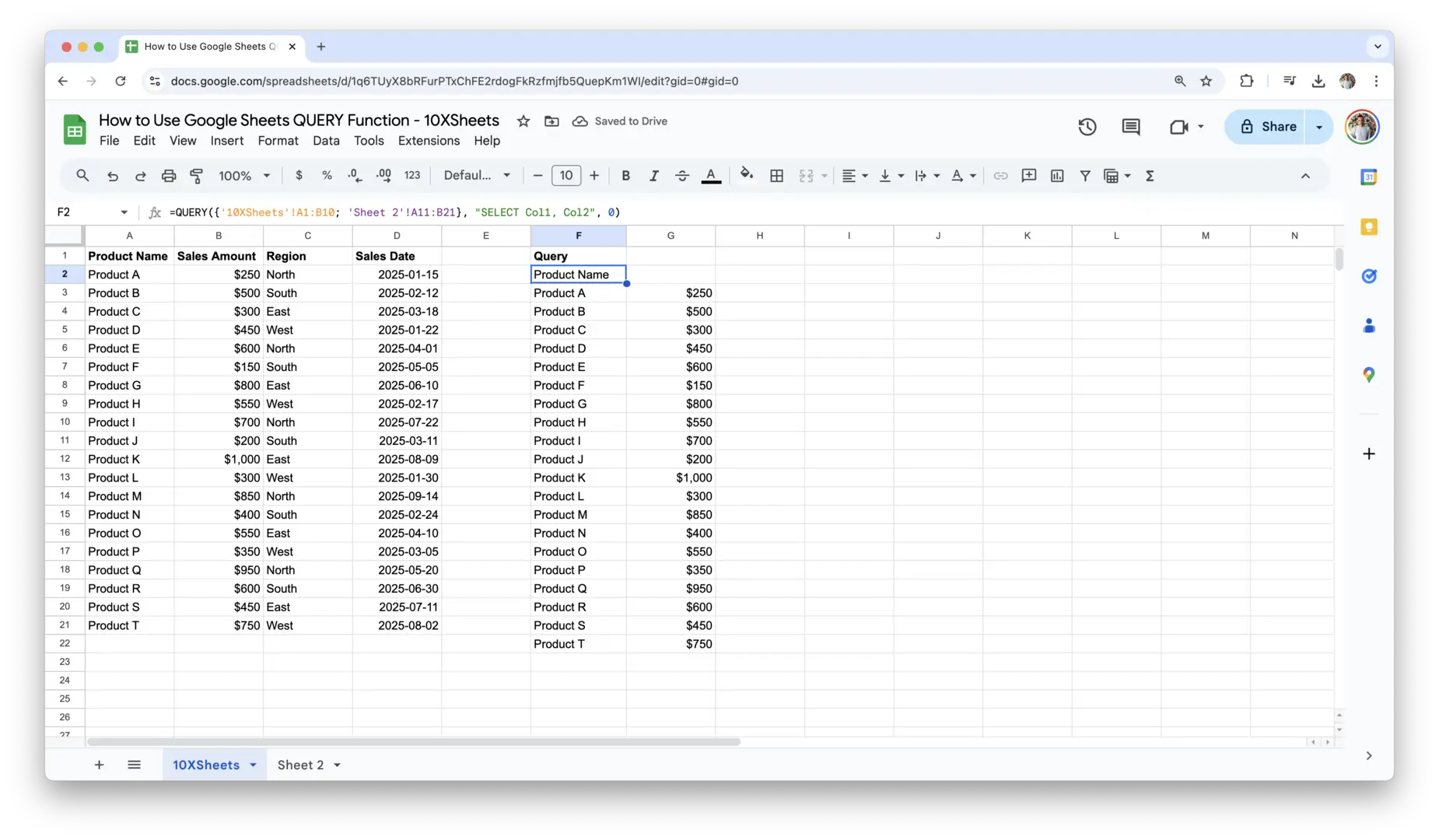Bookmark this tab with Chrome star
Image resolution: width=1439 pixels, height=840 pixels.
[1206, 81]
